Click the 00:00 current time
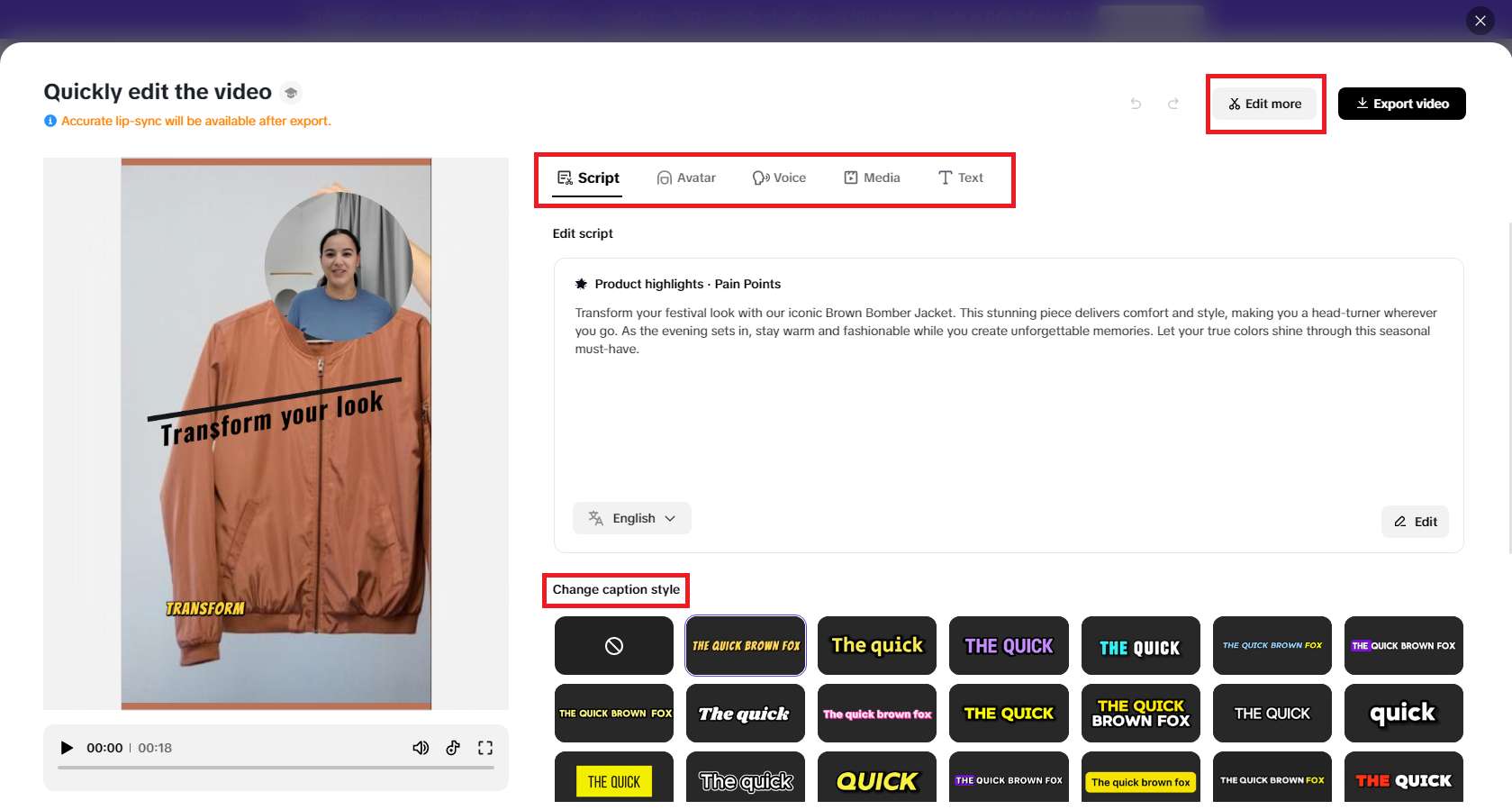 point(104,748)
